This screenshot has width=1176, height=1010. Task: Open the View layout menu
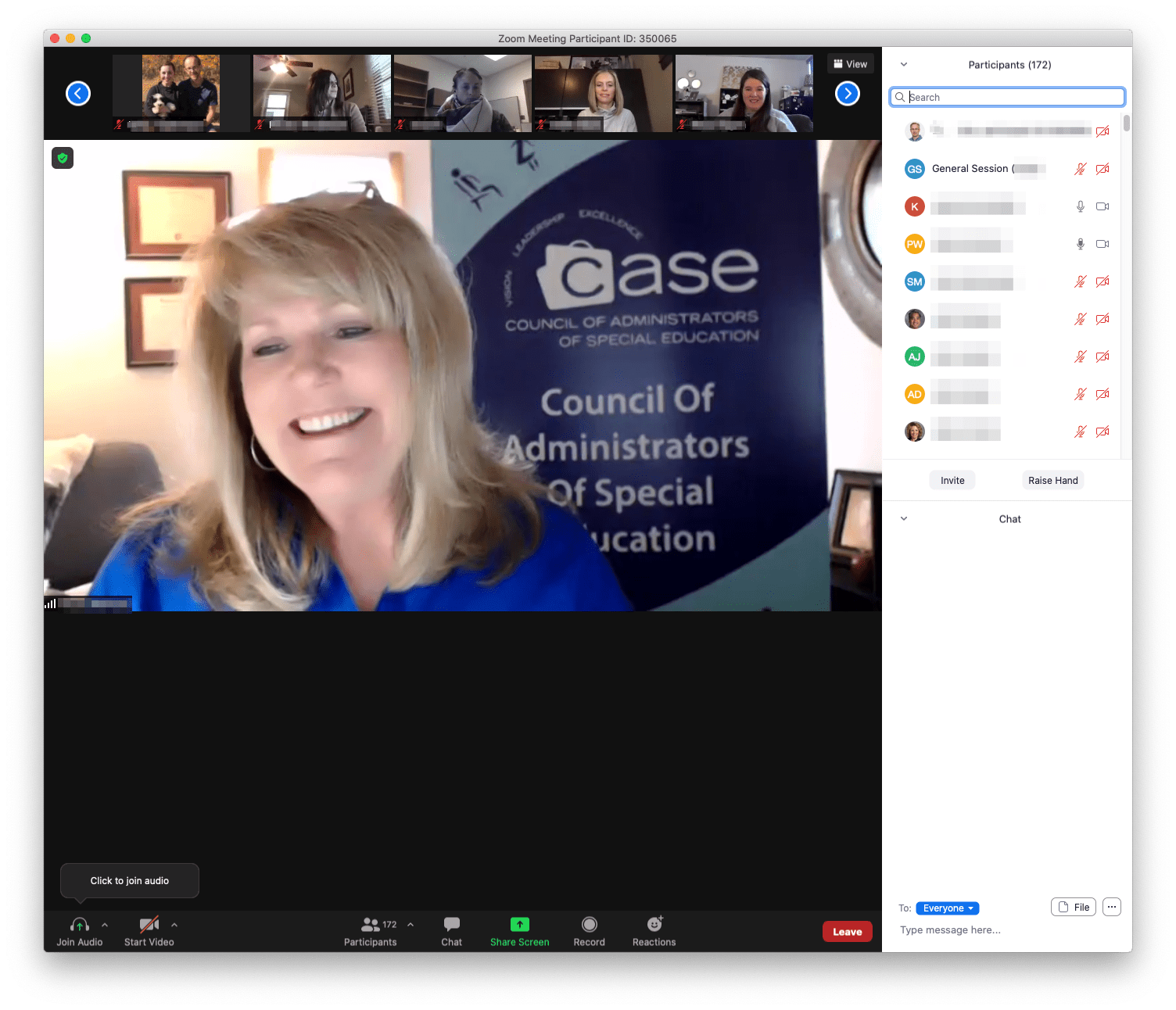[851, 64]
